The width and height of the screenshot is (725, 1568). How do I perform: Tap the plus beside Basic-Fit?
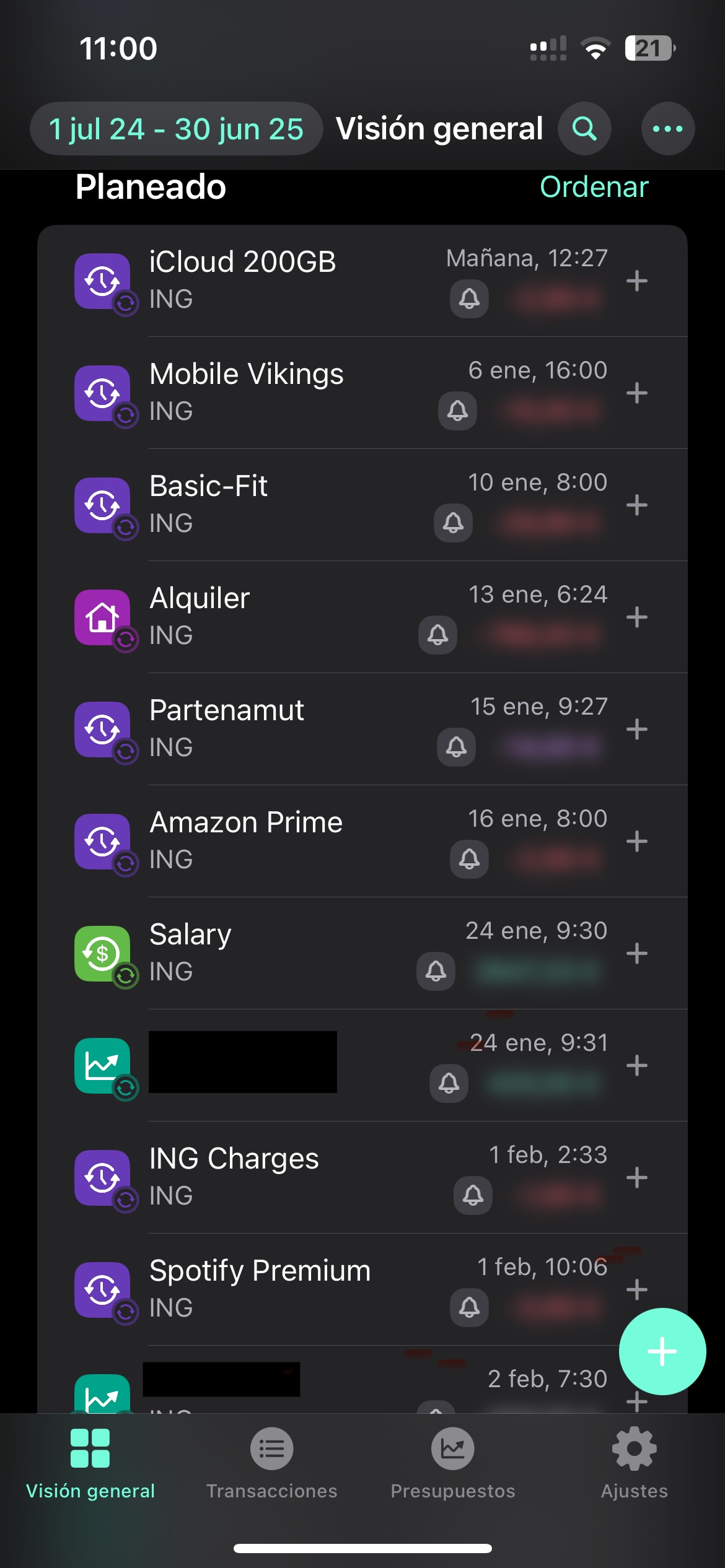(637, 505)
